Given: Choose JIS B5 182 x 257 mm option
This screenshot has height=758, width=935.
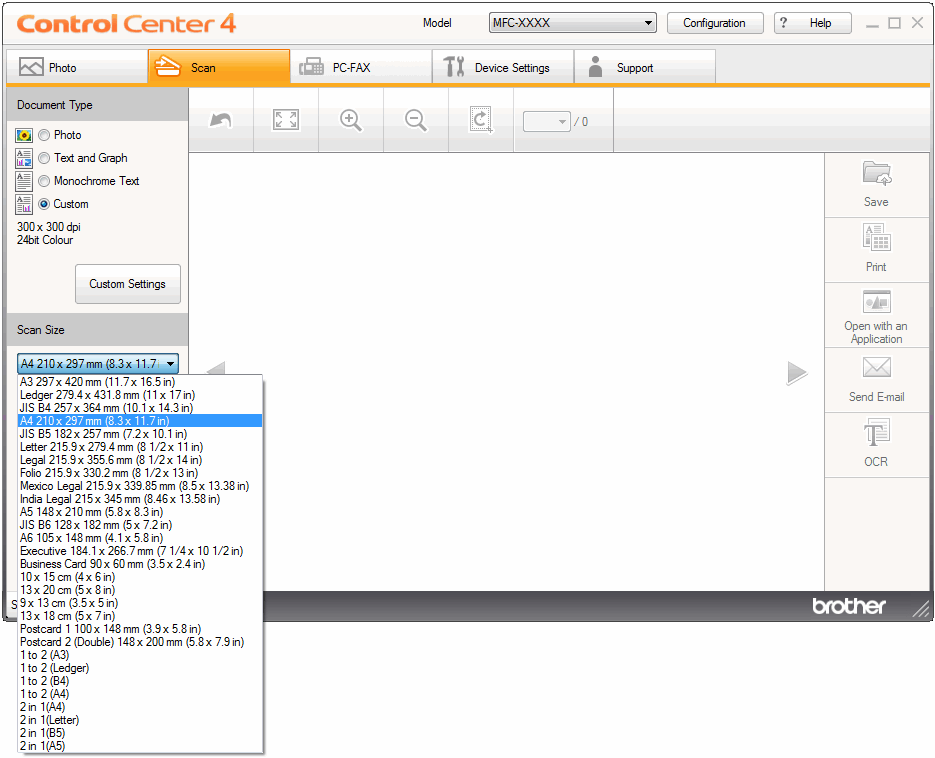Looking at the screenshot, I should 140,434.
